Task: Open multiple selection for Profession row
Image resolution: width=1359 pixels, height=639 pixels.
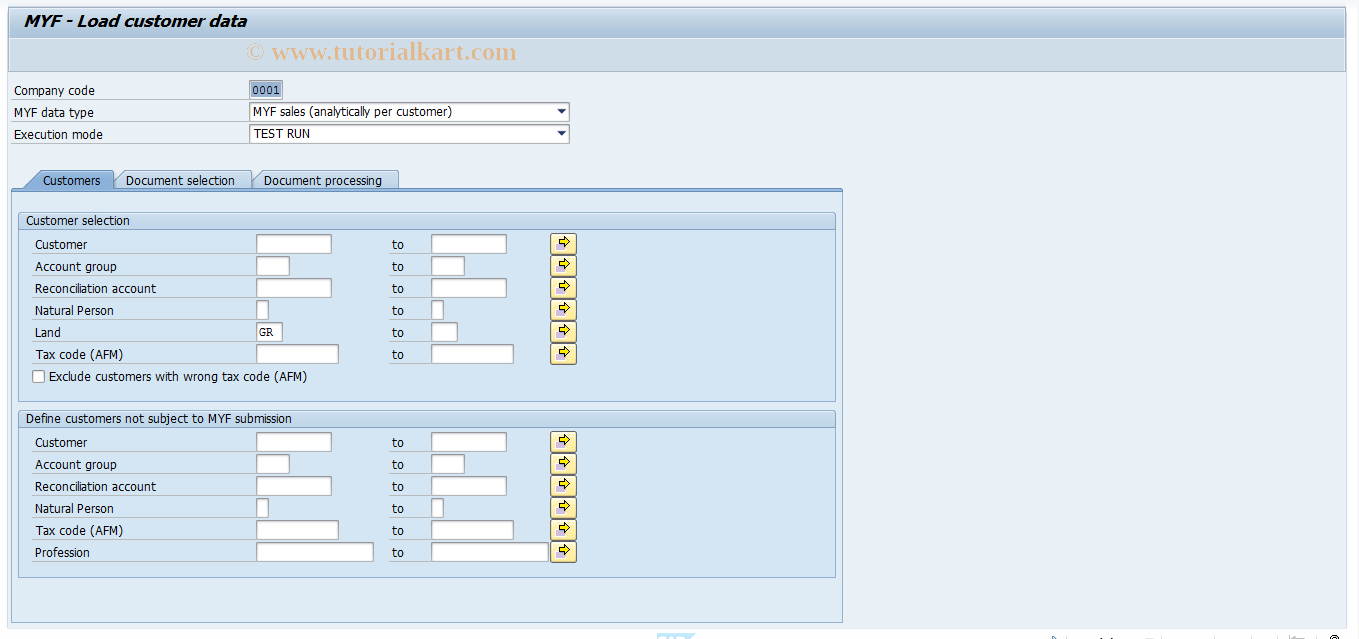Action: (x=563, y=552)
